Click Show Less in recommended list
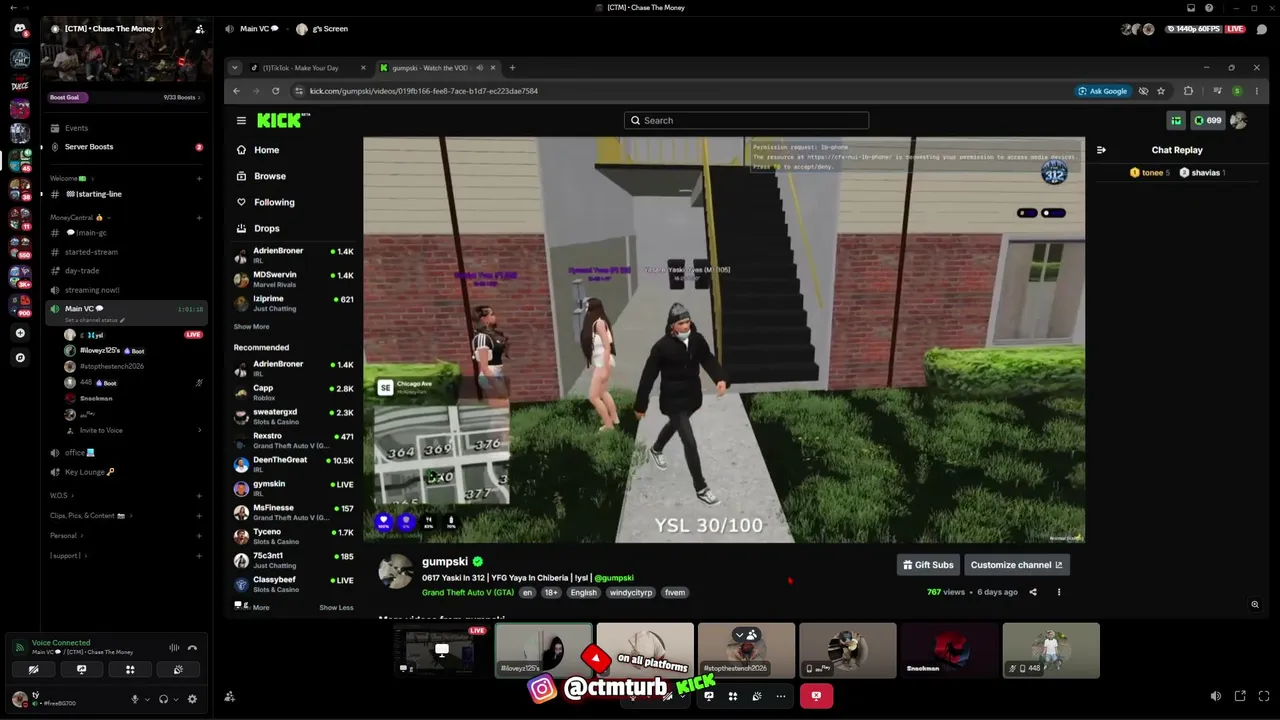 [336, 607]
